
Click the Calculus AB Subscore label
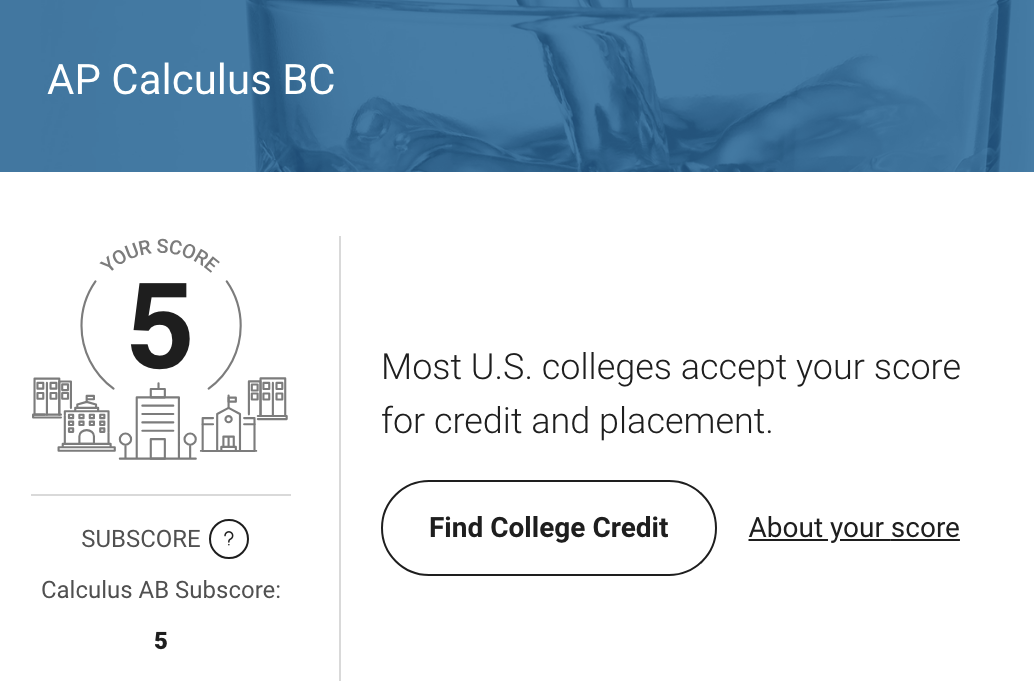point(161,590)
